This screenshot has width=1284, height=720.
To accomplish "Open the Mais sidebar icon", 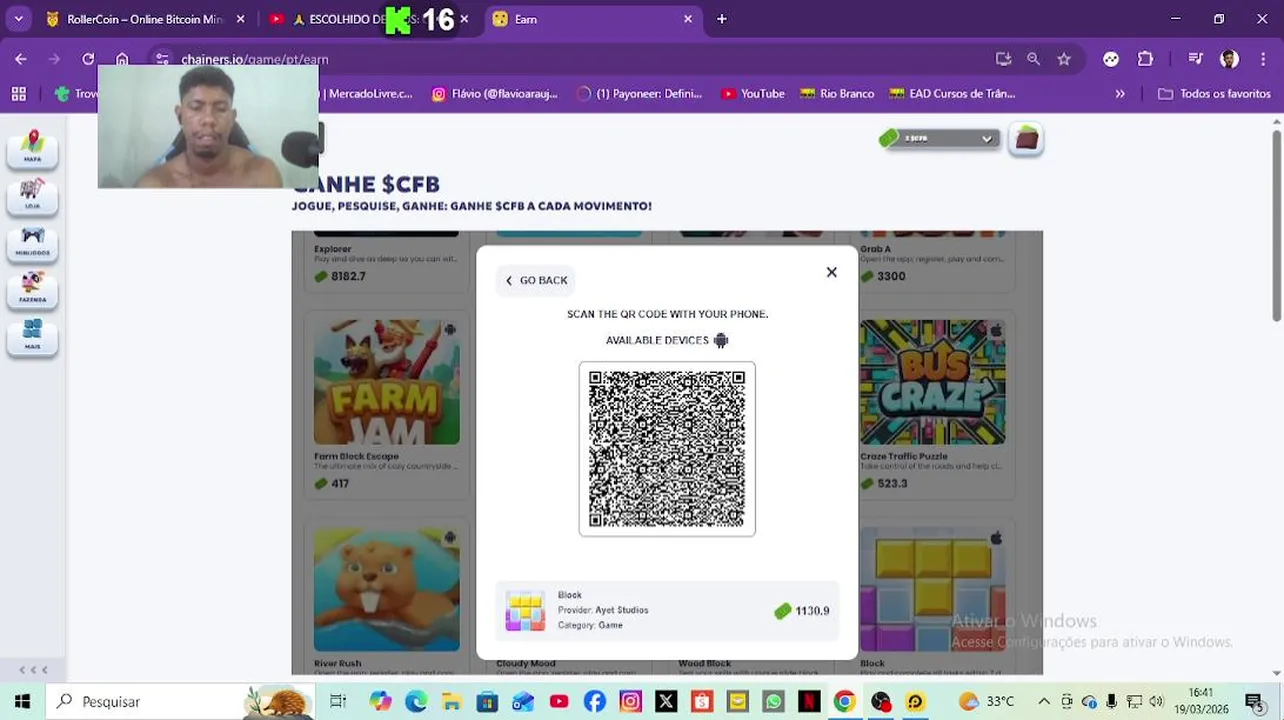I will pos(33,335).
